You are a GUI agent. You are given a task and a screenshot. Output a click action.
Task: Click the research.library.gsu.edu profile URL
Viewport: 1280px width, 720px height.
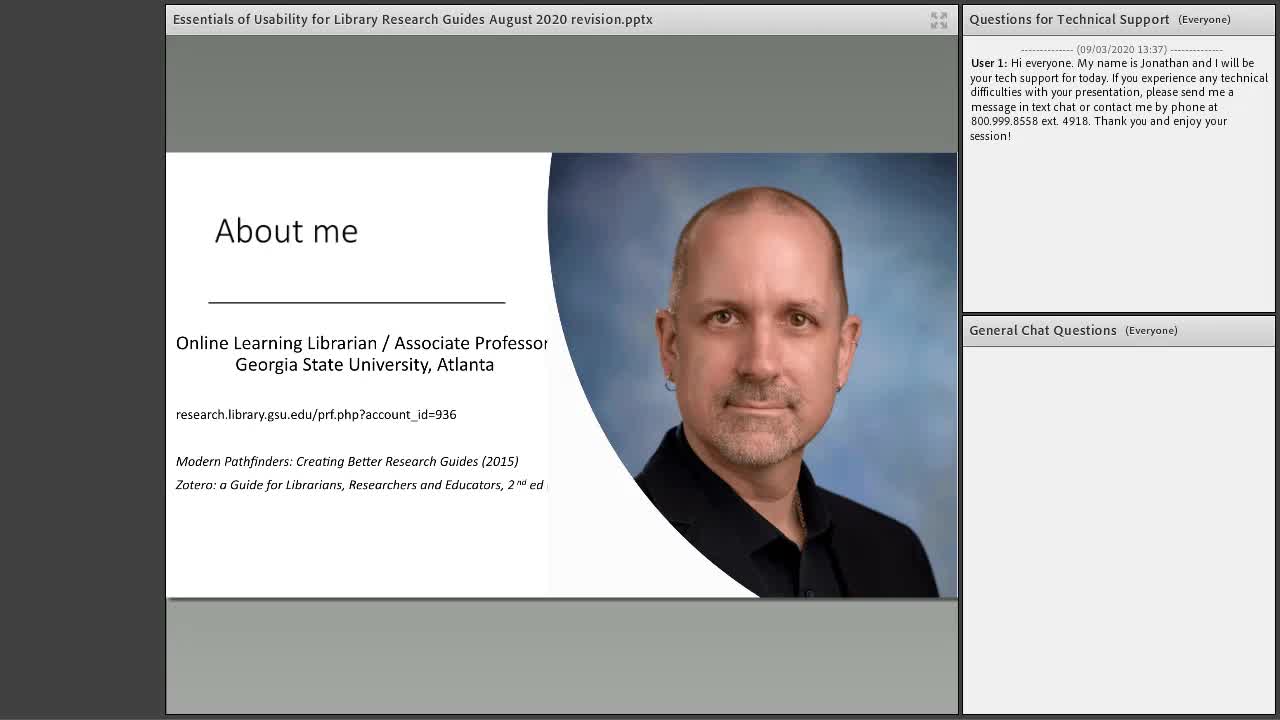[x=316, y=414]
